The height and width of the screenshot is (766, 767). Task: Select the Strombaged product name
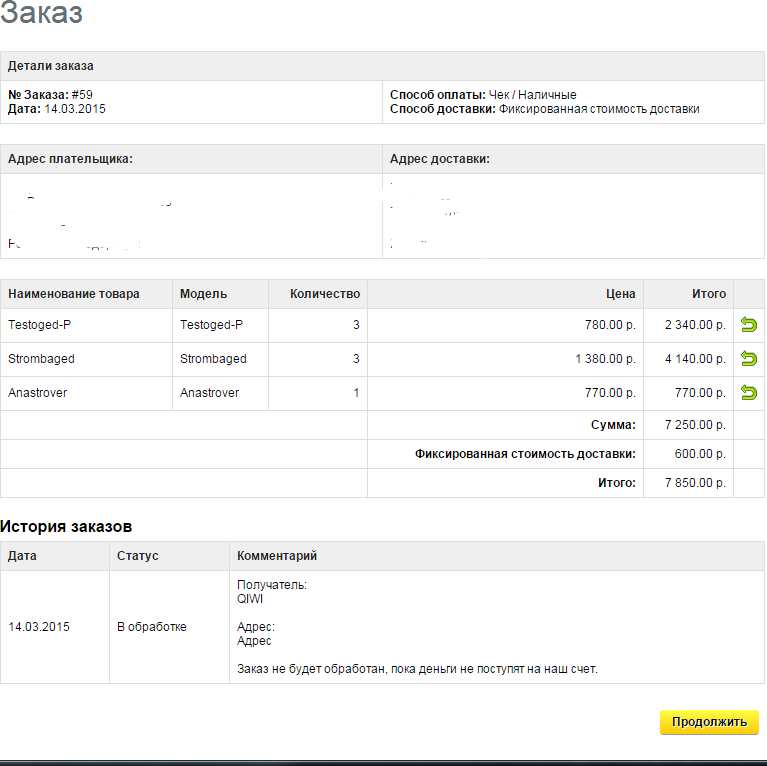(41, 359)
